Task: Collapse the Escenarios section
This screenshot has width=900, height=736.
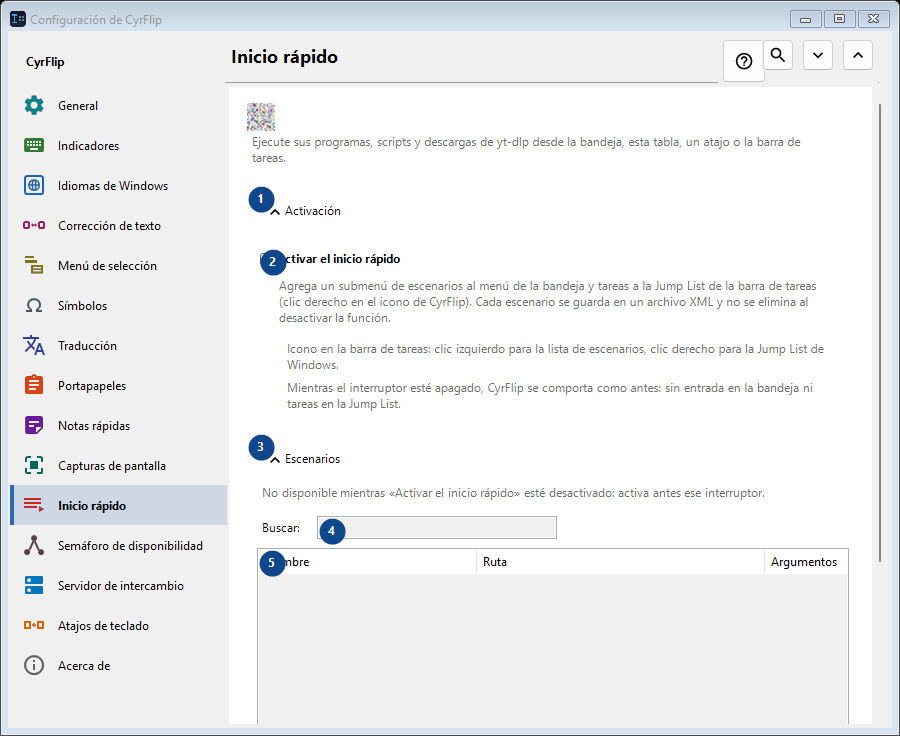Action: click(x=275, y=459)
